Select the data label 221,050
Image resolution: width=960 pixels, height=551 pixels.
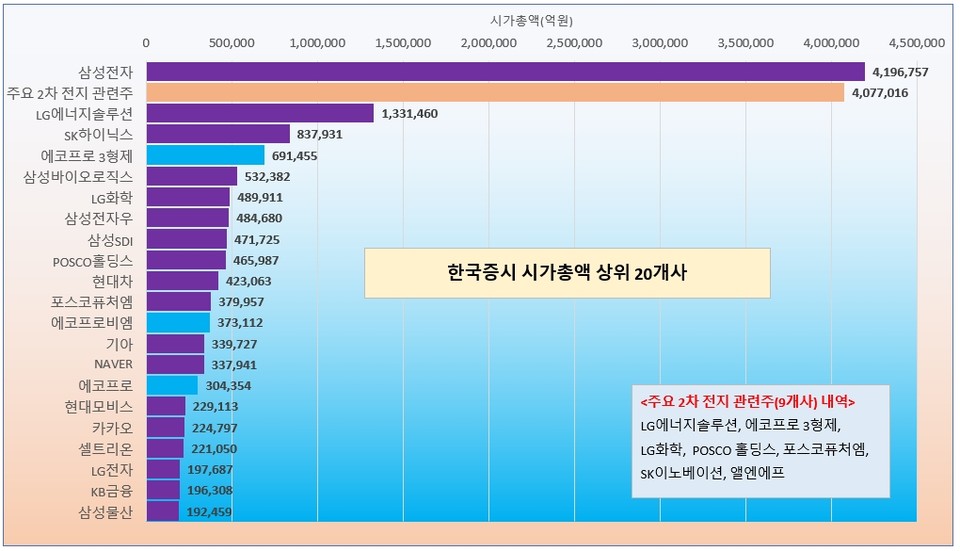(x=214, y=449)
